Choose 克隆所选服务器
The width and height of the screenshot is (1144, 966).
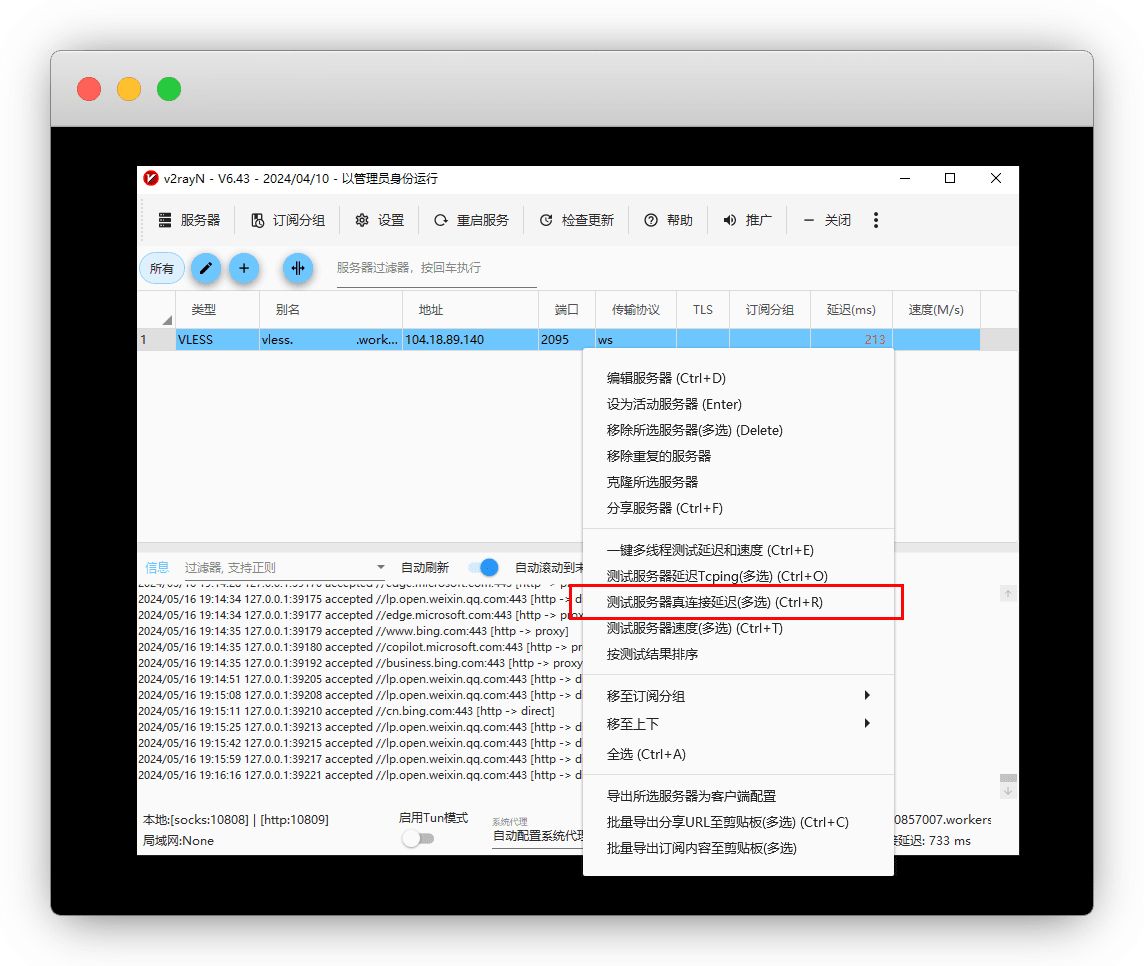738,482
